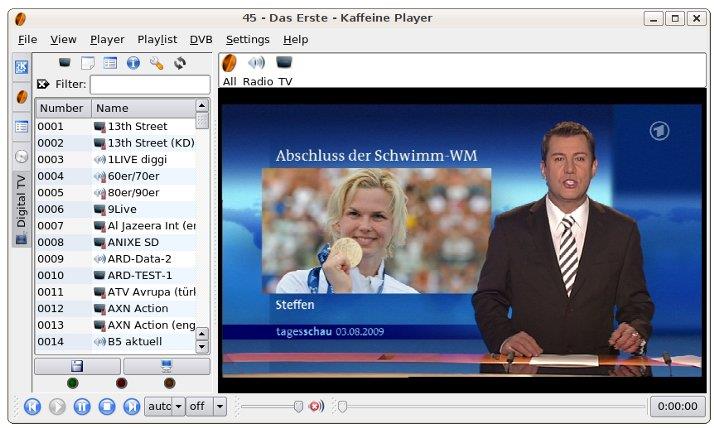
Task: Click the Das Erste video display area
Action: coord(462,240)
